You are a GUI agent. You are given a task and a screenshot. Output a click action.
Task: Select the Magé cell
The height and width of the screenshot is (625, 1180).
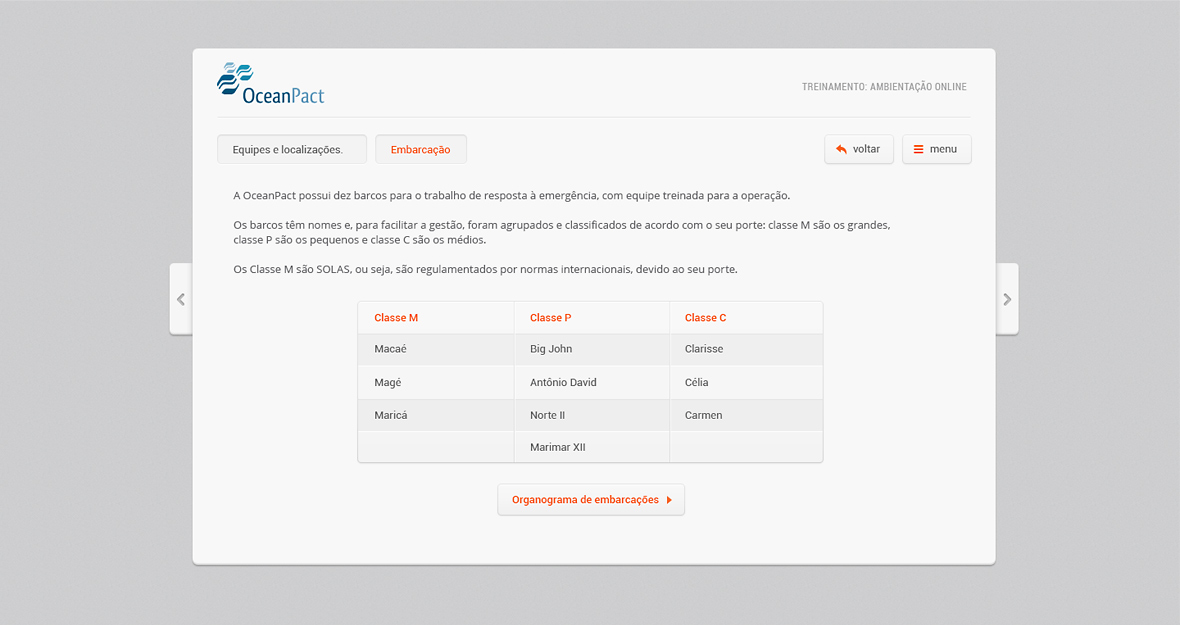tap(436, 382)
